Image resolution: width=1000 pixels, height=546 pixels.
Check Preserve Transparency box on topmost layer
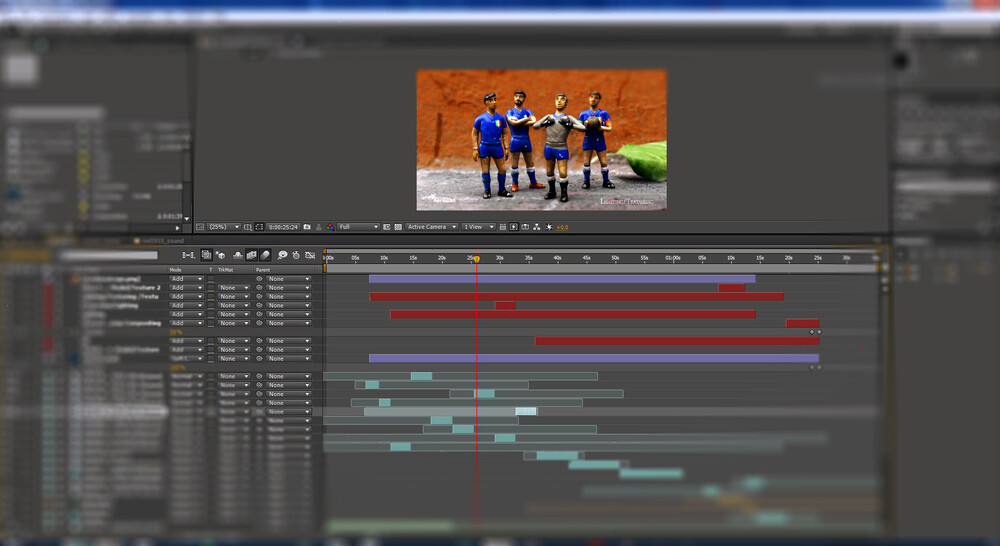click(211, 279)
